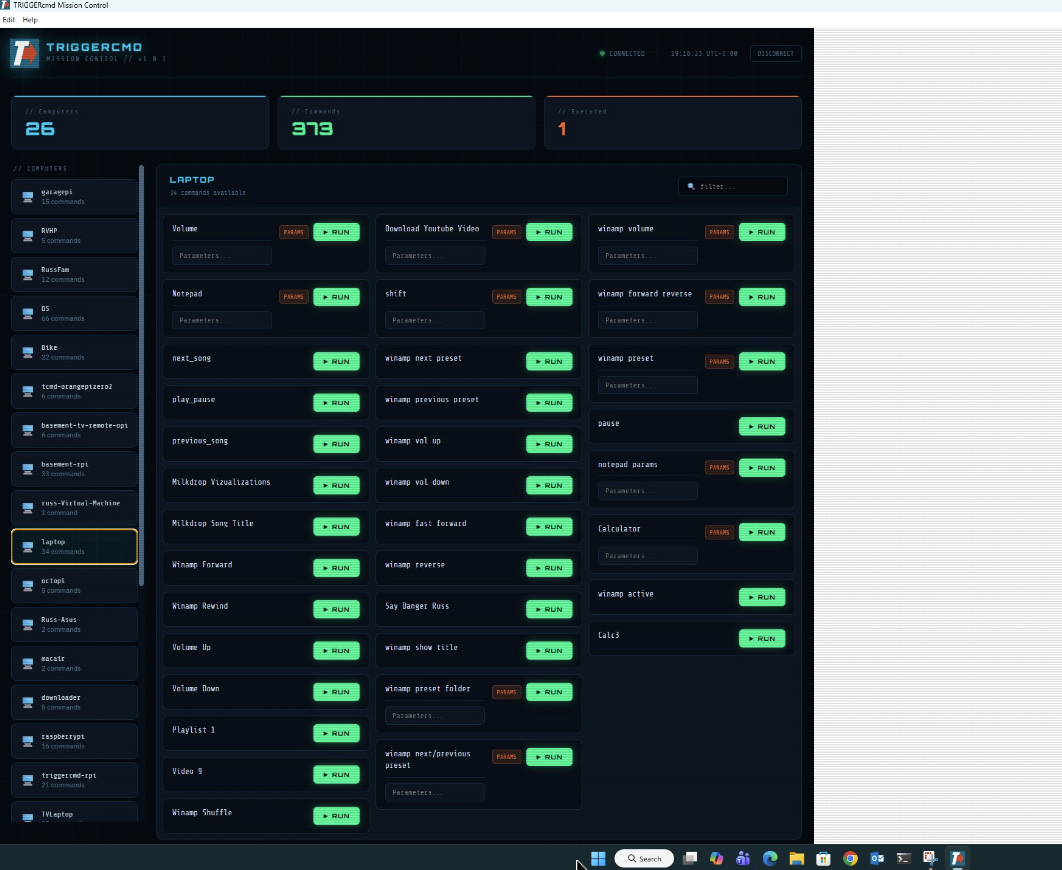Open File Explorer from the taskbar

797,858
